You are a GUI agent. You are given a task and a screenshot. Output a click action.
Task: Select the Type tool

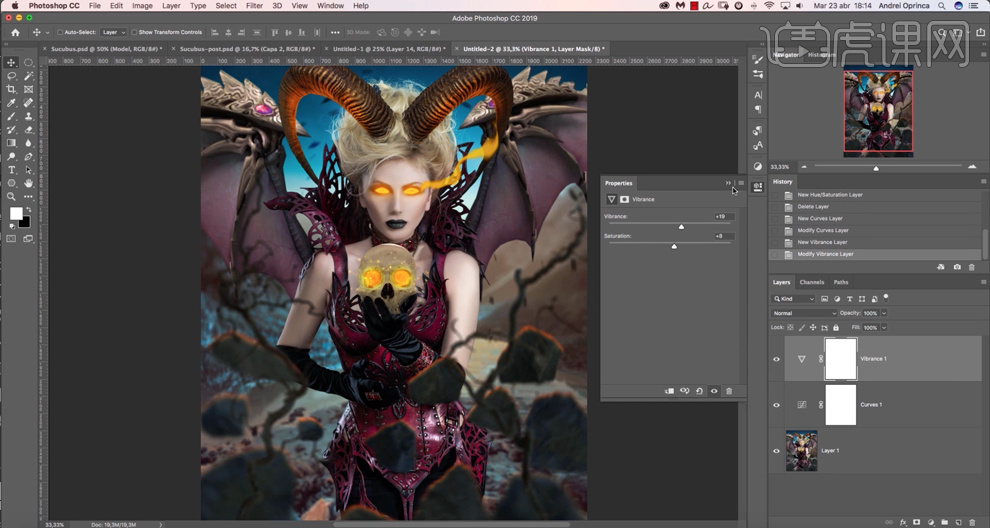click(11, 170)
